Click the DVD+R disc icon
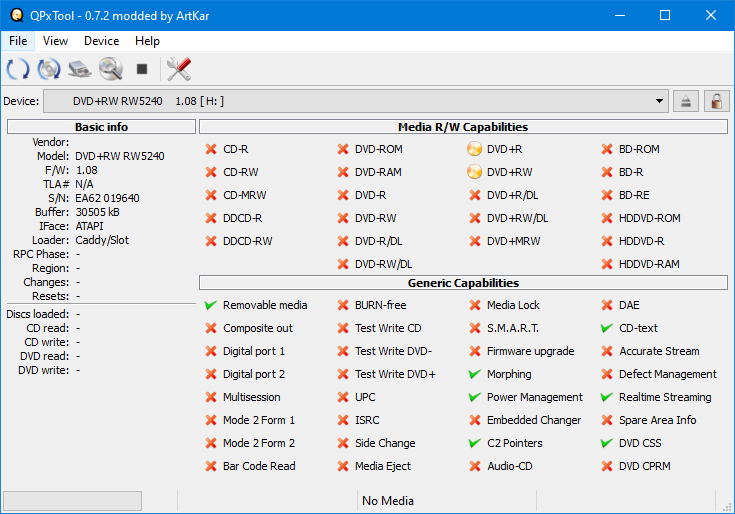This screenshot has width=735, height=514. click(474, 149)
